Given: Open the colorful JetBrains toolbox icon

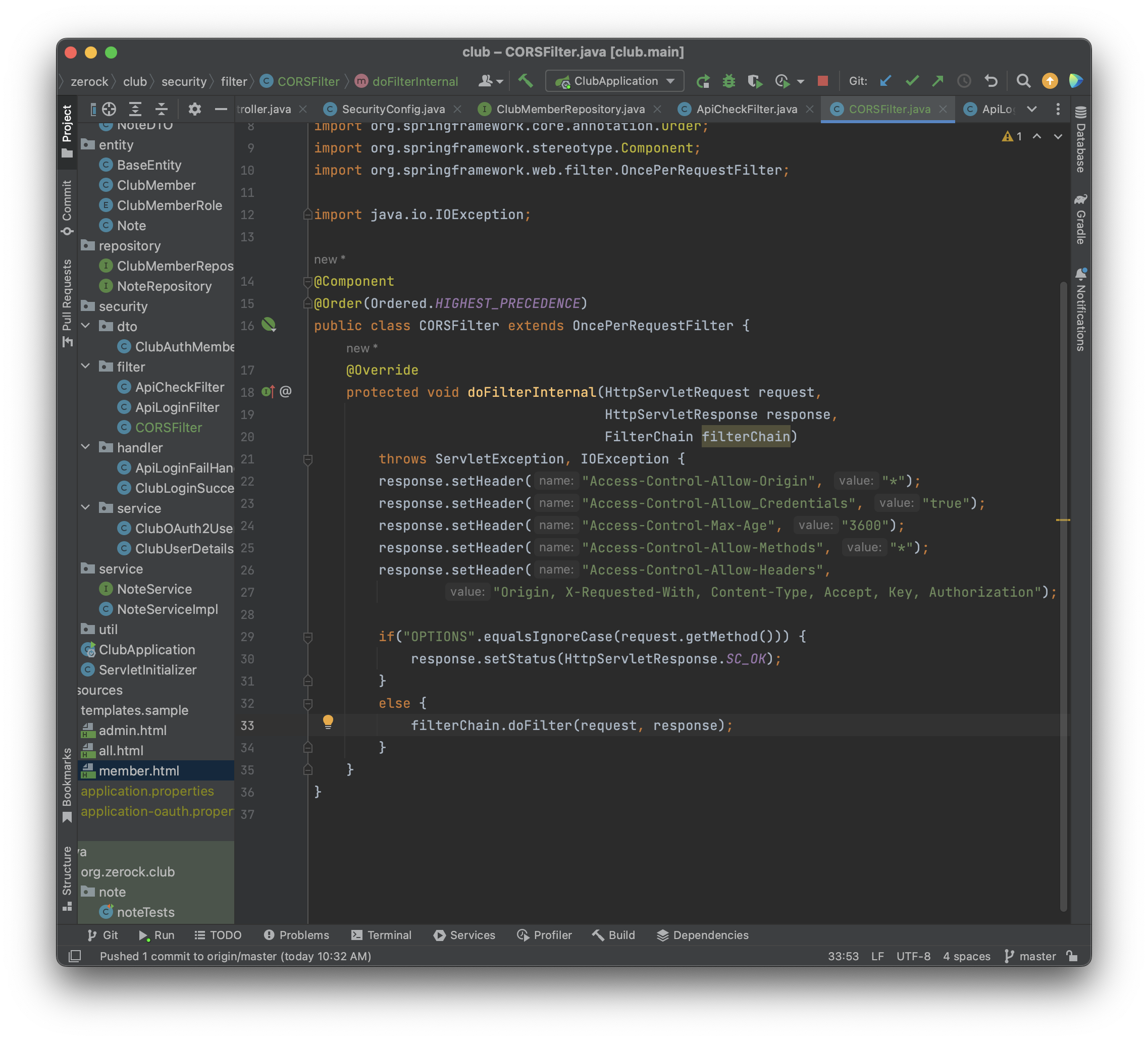Looking at the screenshot, I should (1075, 81).
